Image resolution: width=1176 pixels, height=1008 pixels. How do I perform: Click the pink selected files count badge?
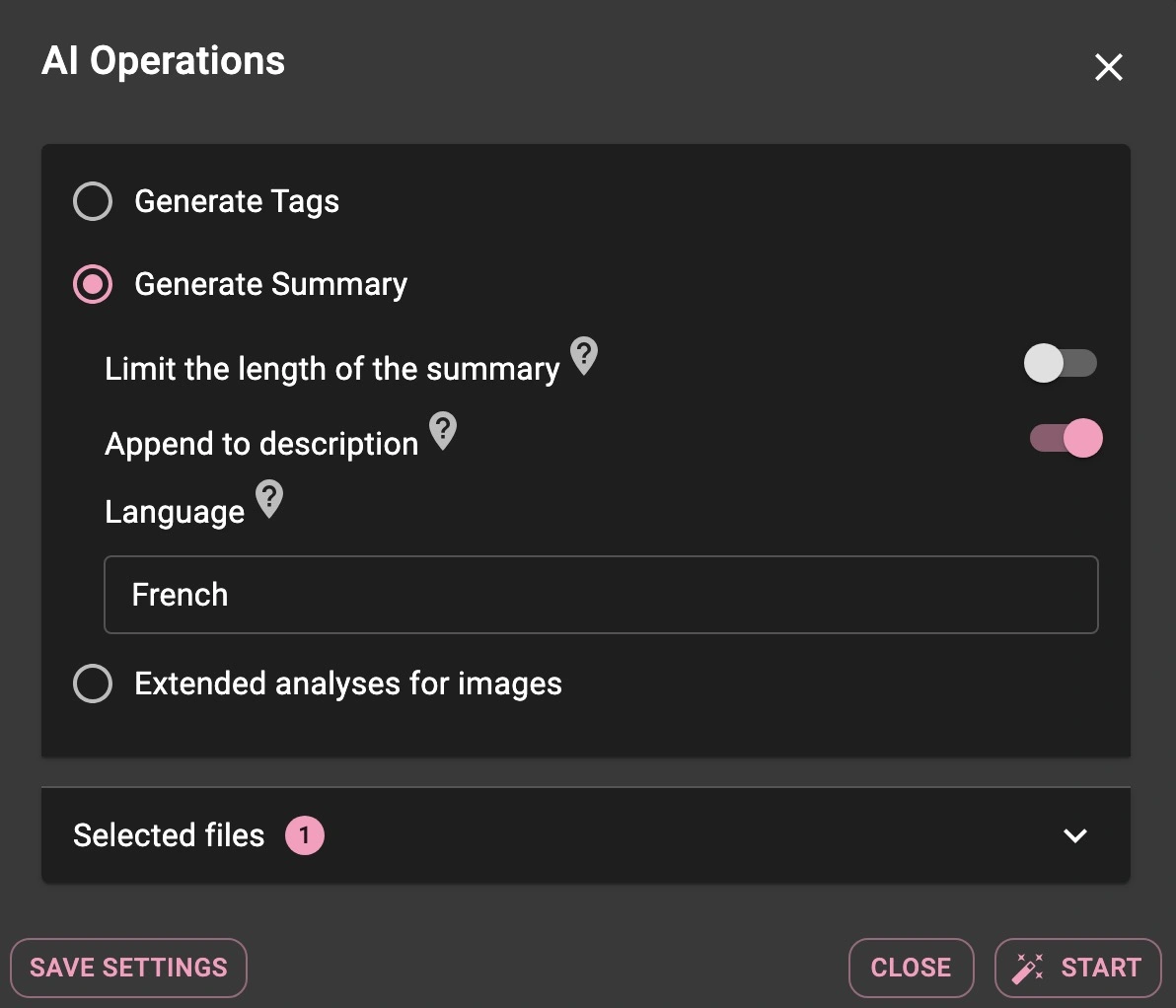point(305,834)
